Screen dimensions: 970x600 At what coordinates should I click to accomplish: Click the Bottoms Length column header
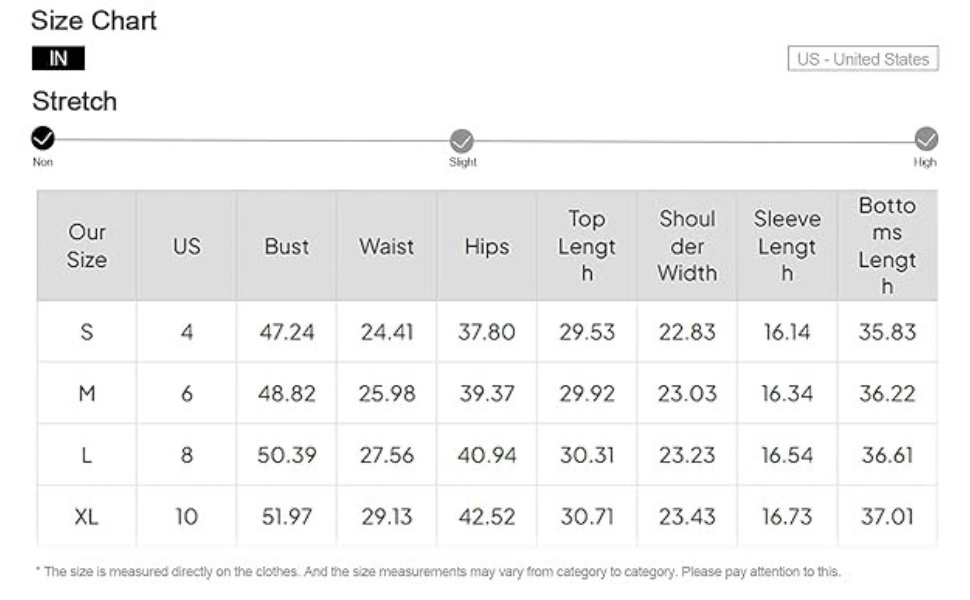[x=888, y=246]
